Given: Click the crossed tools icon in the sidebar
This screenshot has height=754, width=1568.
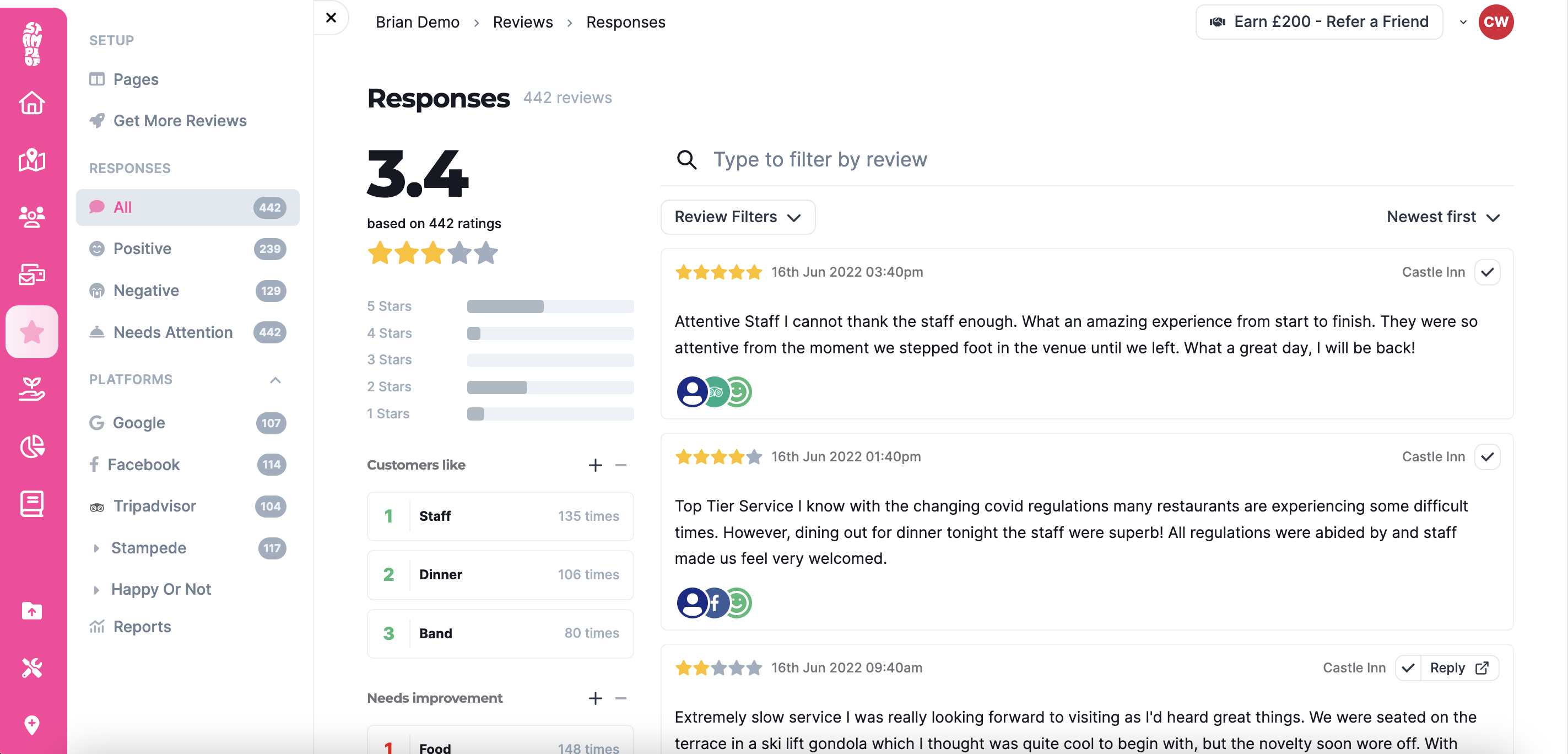Looking at the screenshot, I should [31, 667].
